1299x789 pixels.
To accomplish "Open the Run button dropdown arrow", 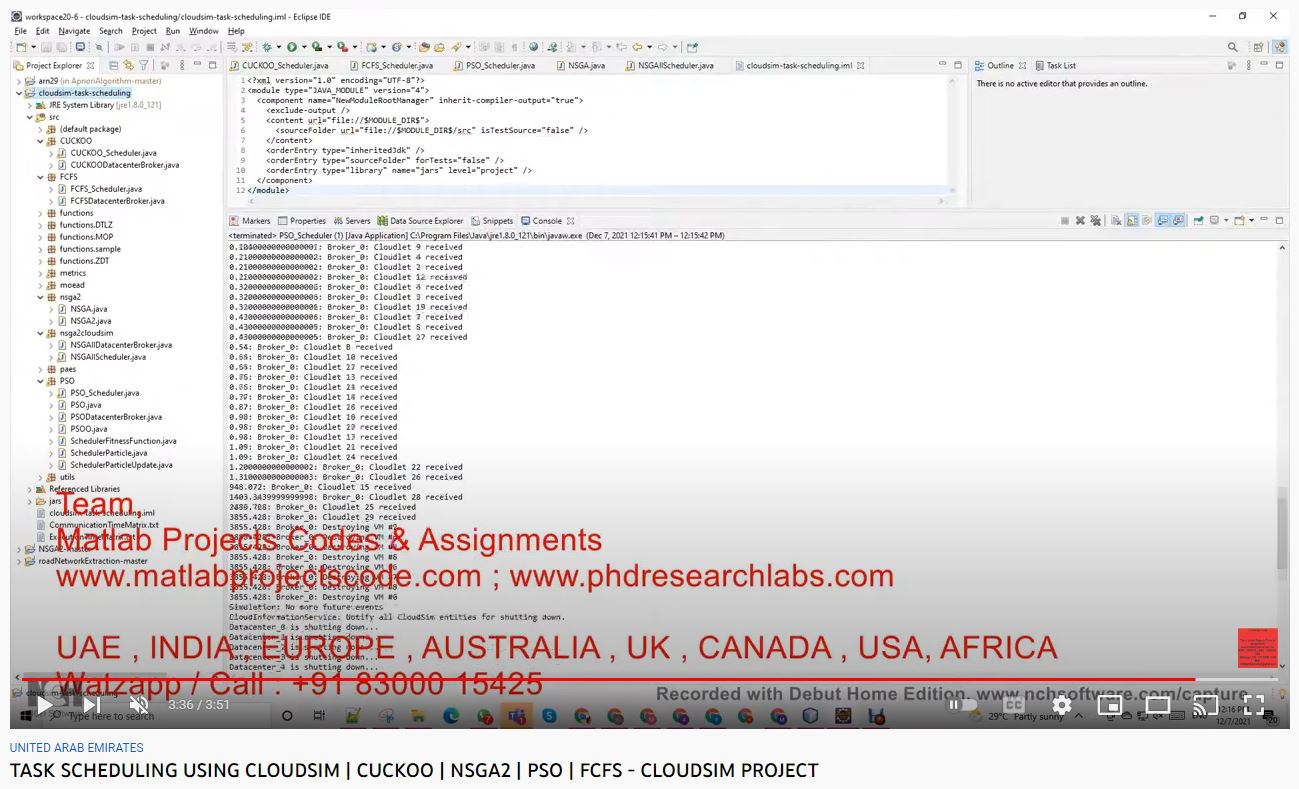I will [x=303, y=47].
